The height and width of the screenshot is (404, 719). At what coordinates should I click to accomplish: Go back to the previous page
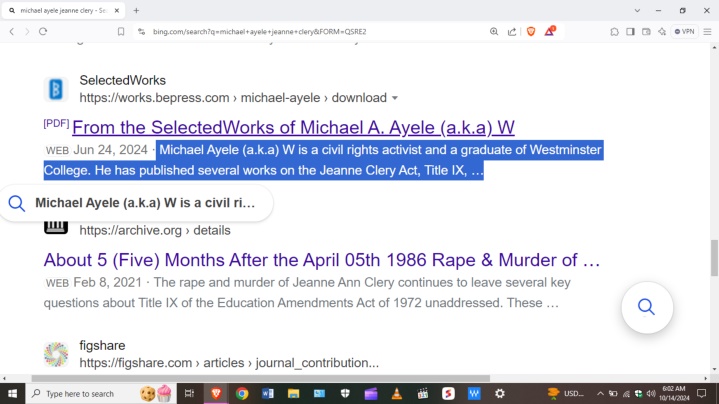point(12,32)
